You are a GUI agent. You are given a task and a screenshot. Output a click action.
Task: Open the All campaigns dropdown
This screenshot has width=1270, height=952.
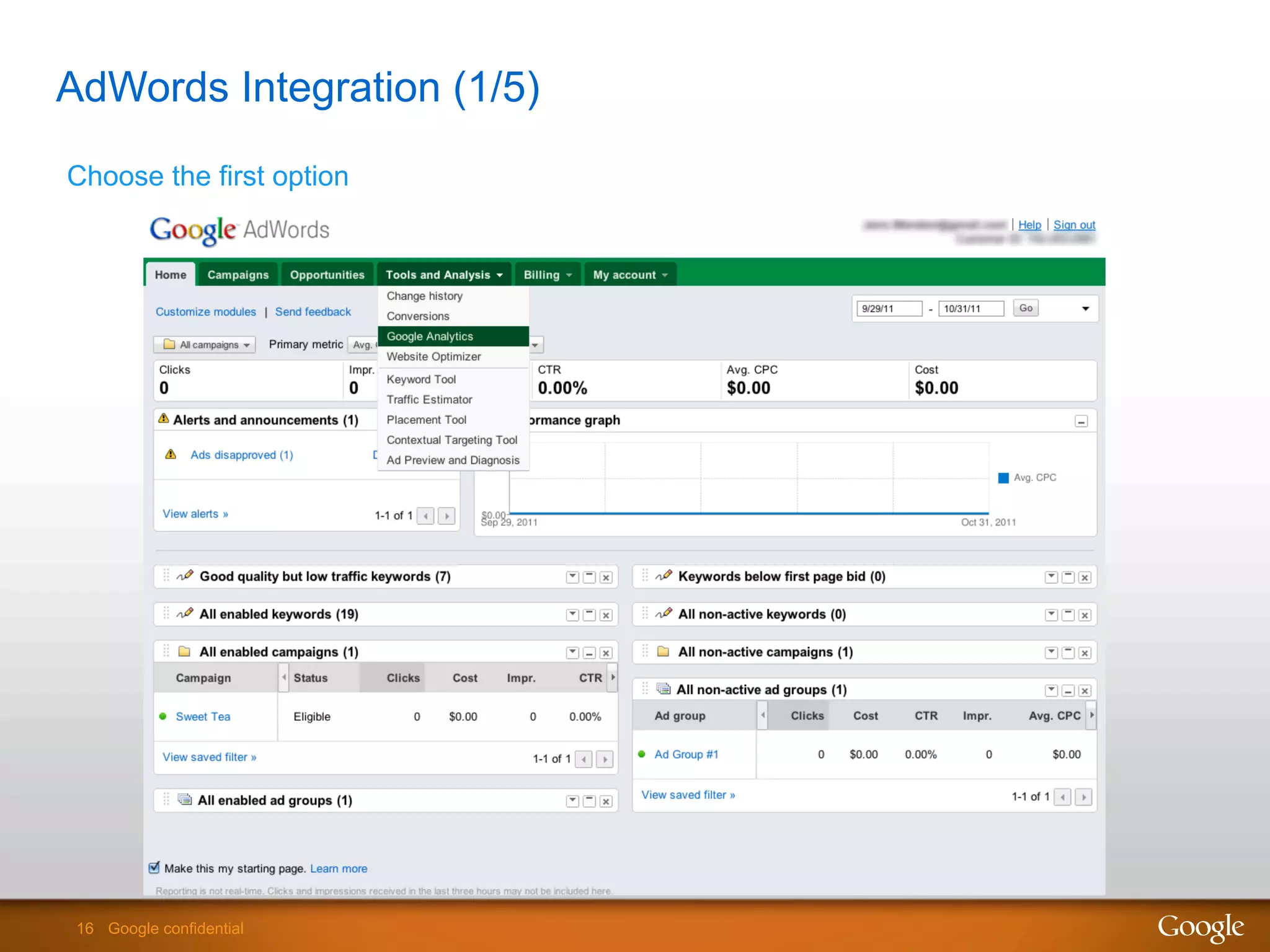click(x=205, y=345)
